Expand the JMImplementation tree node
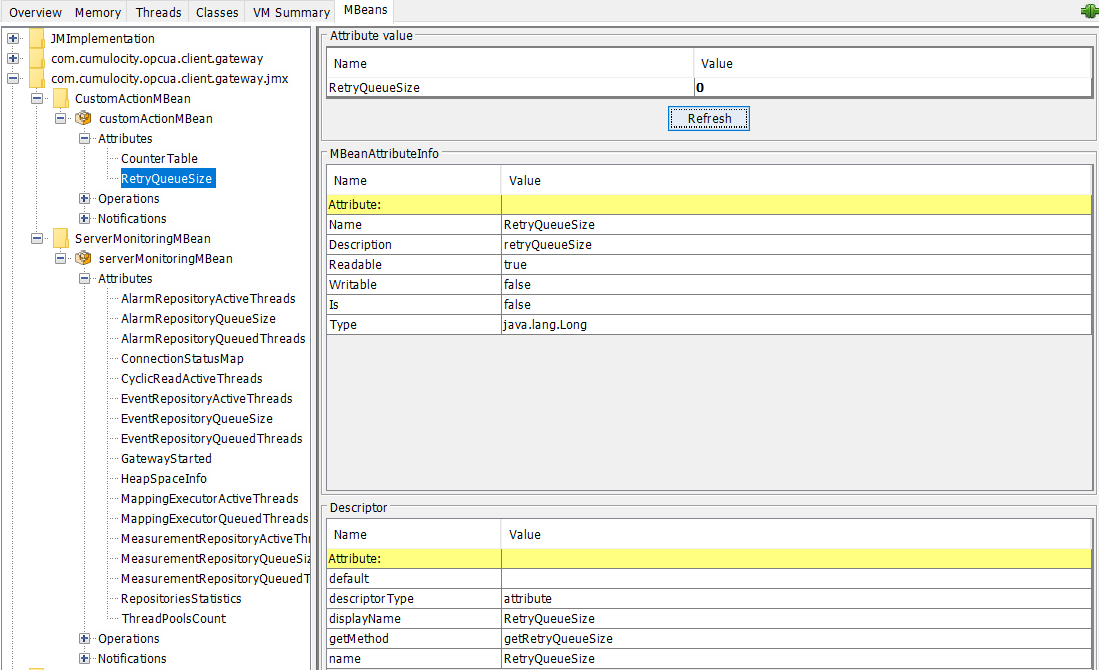The width and height of the screenshot is (1099, 670). pos(12,38)
